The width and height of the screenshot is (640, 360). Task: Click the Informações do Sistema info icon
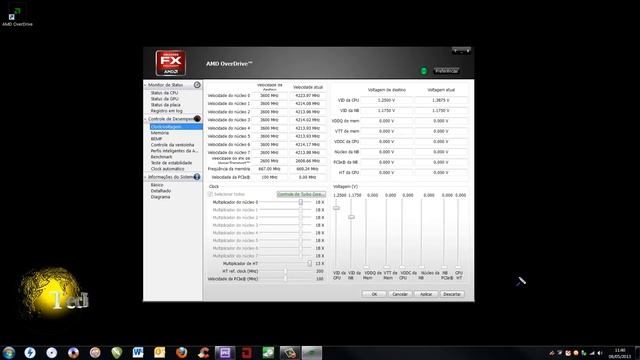pos(197,177)
